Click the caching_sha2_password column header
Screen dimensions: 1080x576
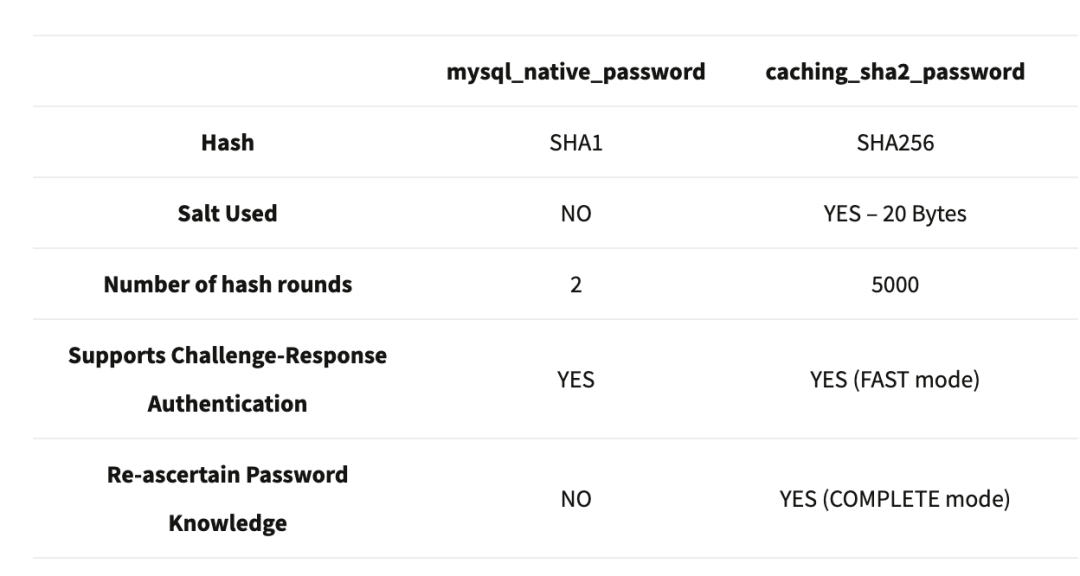pos(895,72)
